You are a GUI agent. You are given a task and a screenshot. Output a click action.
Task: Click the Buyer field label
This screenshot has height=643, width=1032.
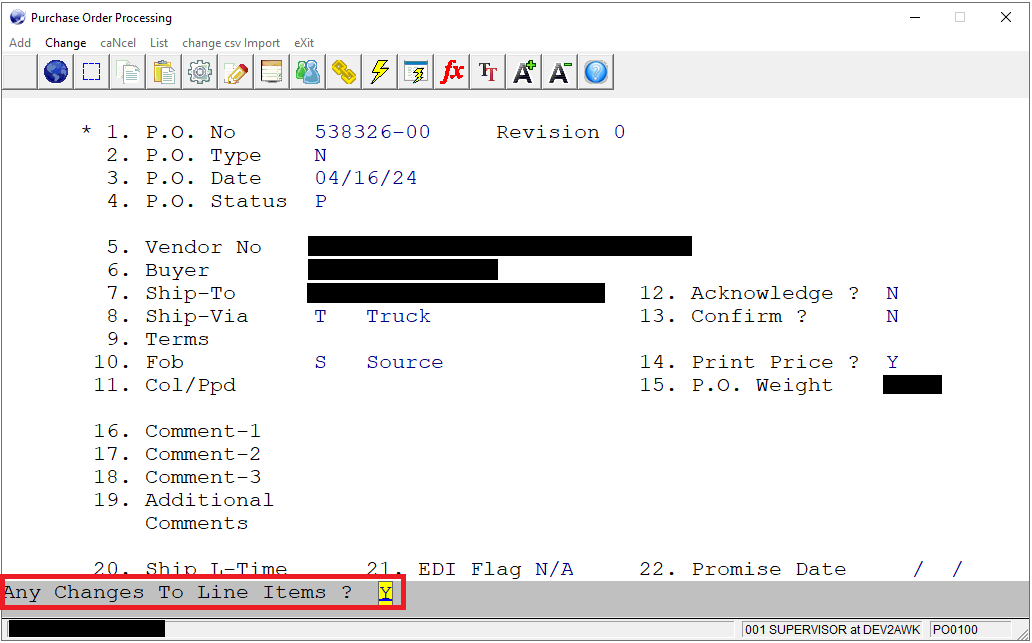[177, 270]
